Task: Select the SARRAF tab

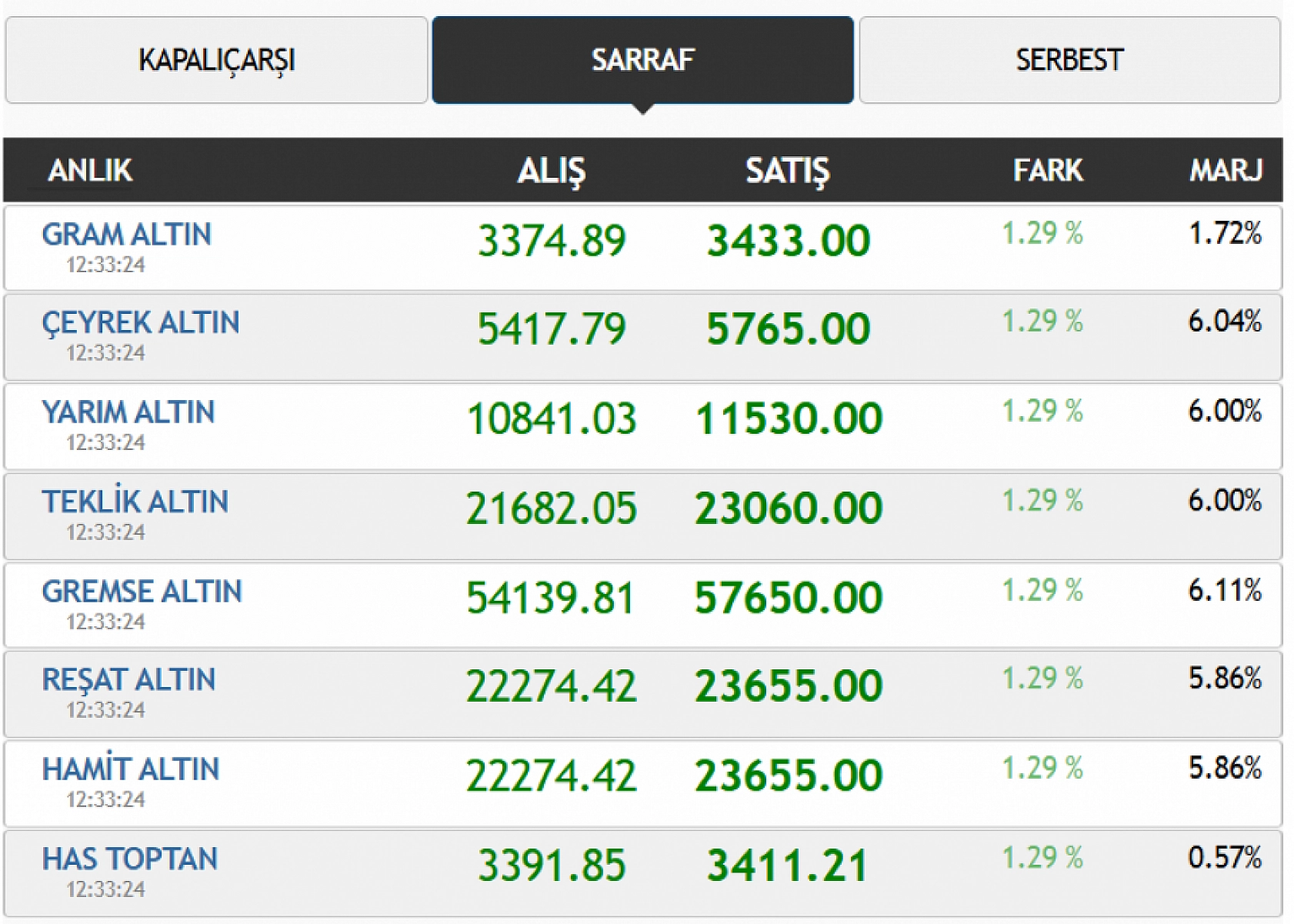Action: click(x=642, y=60)
